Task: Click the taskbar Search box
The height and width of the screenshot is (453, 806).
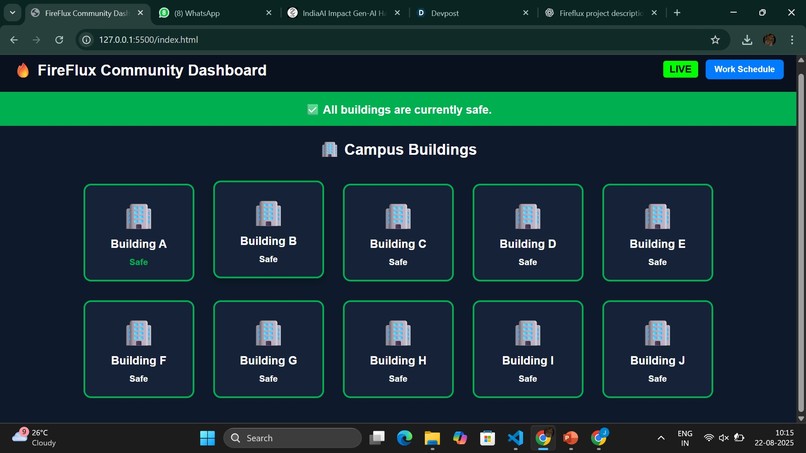Action: 292,438
